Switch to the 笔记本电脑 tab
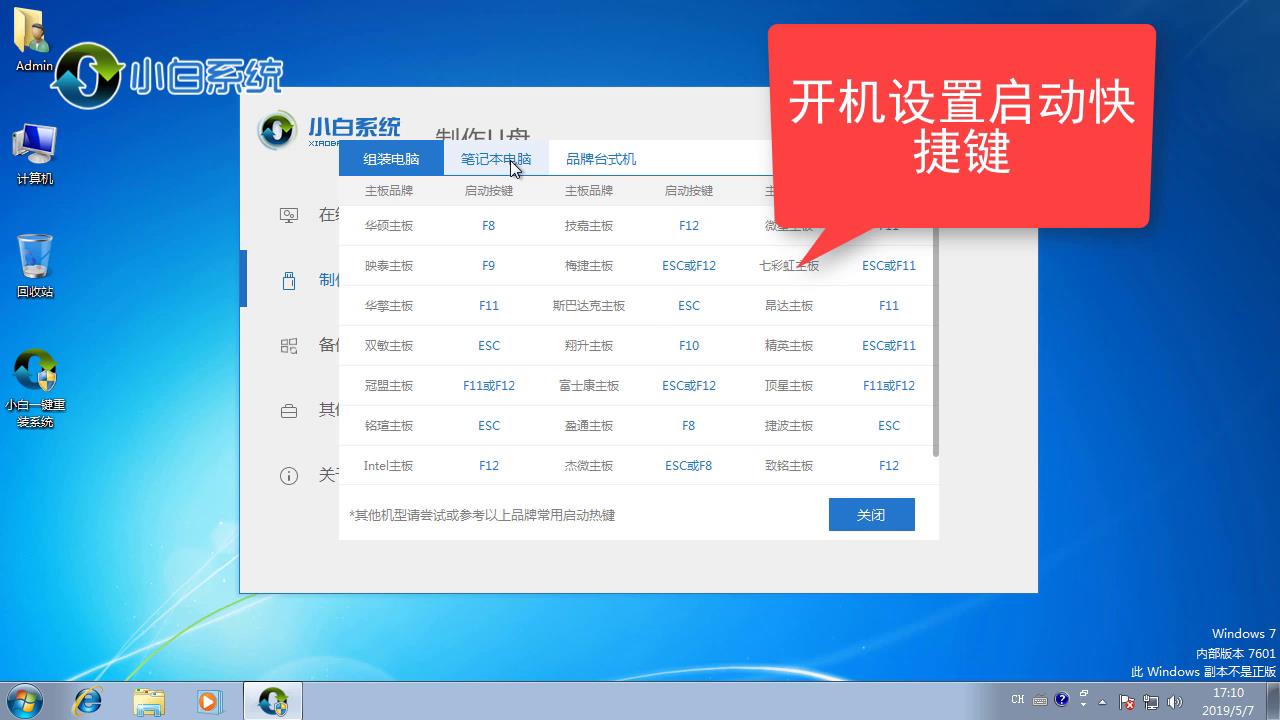Image resolution: width=1280 pixels, height=720 pixels. point(496,158)
